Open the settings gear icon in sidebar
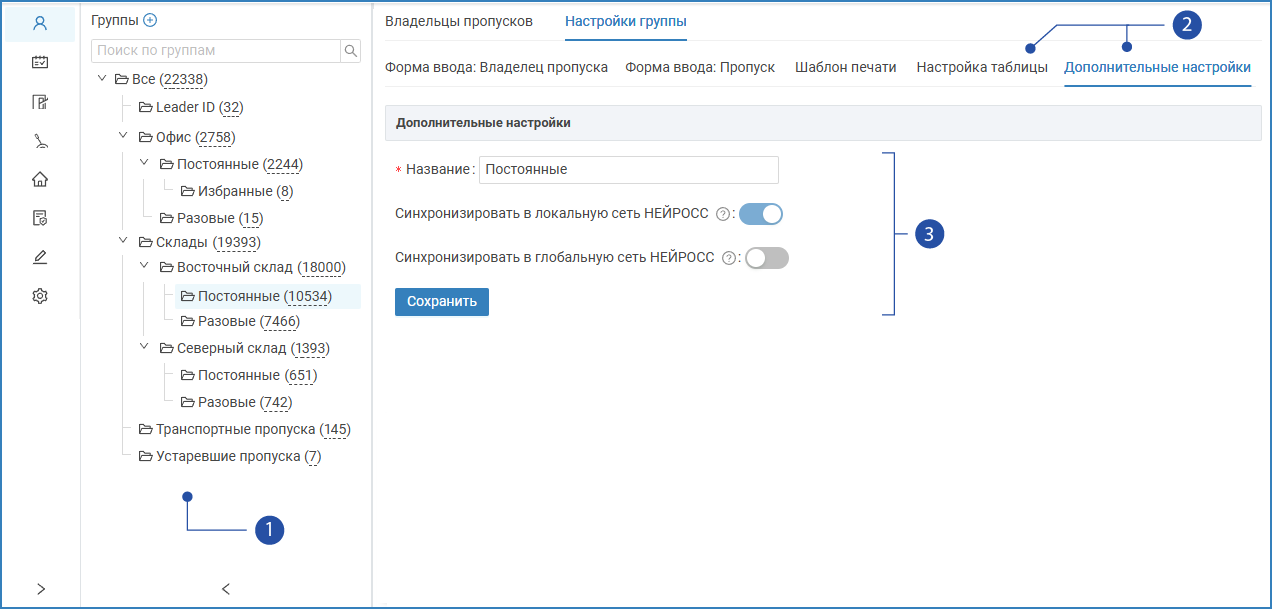The width and height of the screenshot is (1272, 609). click(x=40, y=296)
